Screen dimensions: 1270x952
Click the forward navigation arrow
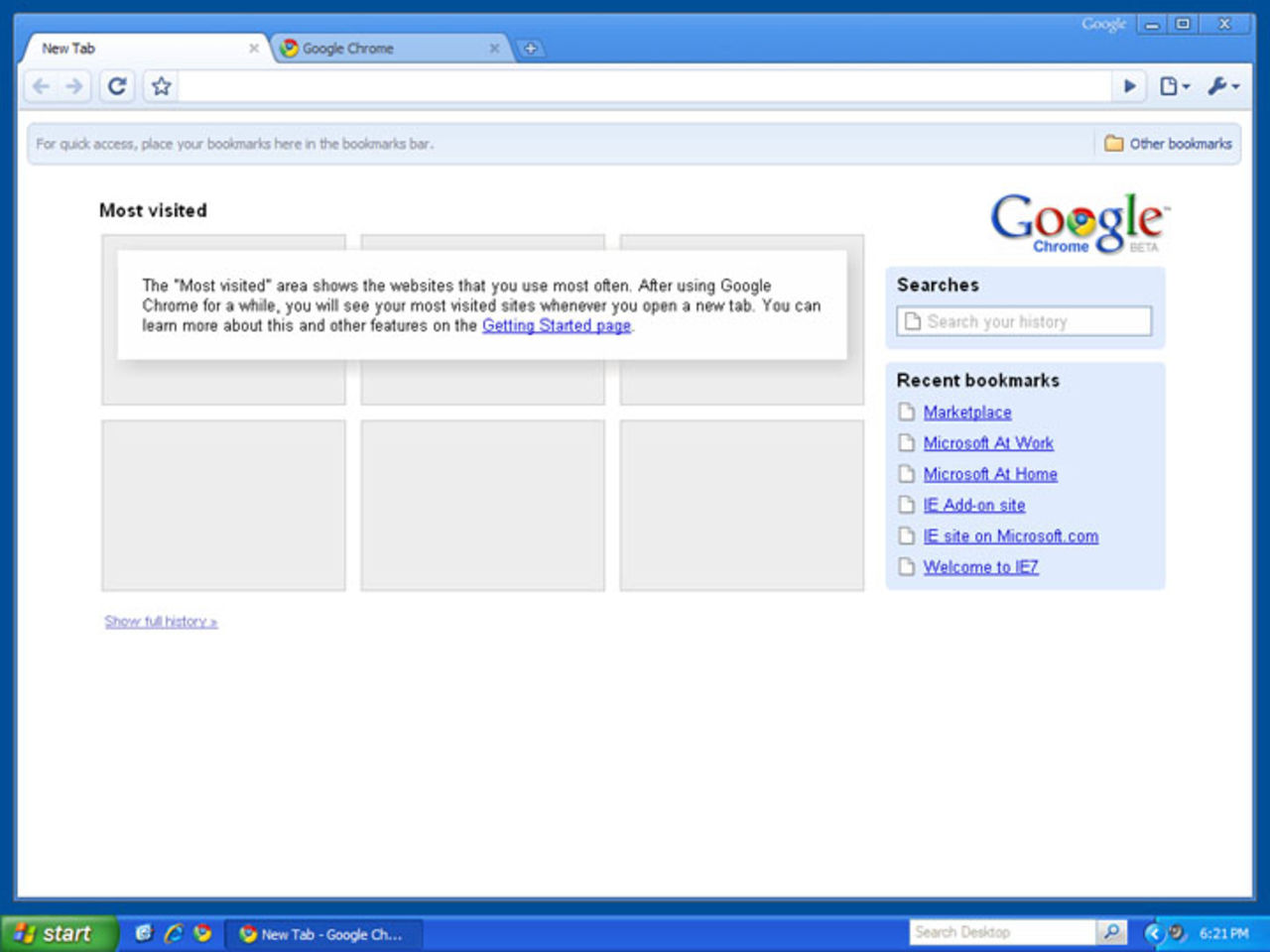tap(73, 86)
